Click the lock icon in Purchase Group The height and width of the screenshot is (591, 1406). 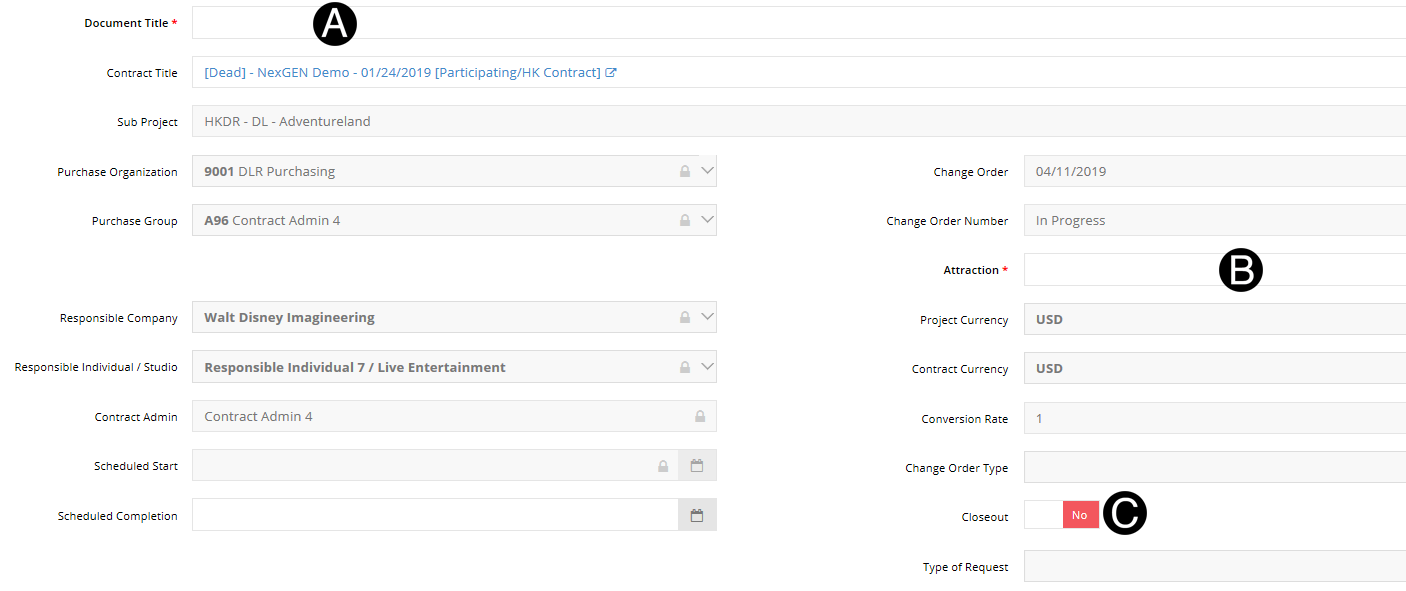pos(685,221)
